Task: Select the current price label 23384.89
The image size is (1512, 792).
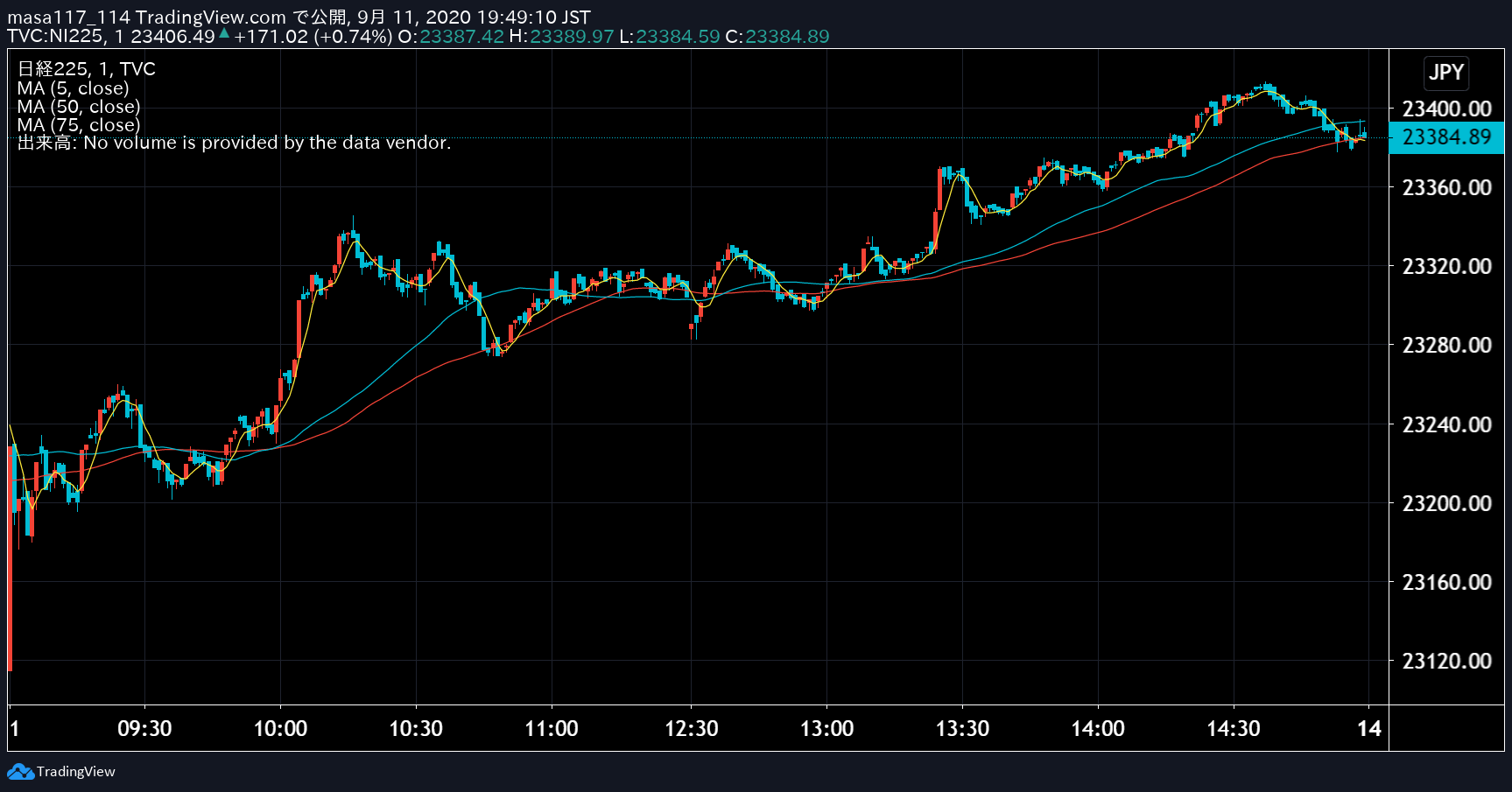Action: [1446, 137]
